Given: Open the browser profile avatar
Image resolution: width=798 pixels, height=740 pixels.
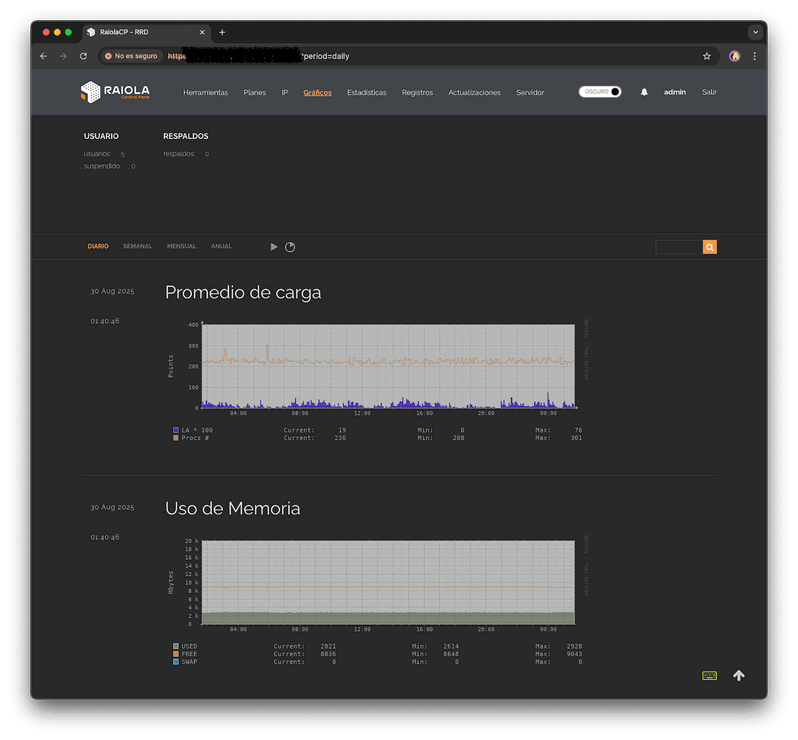Looking at the screenshot, I should tap(734, 56).
